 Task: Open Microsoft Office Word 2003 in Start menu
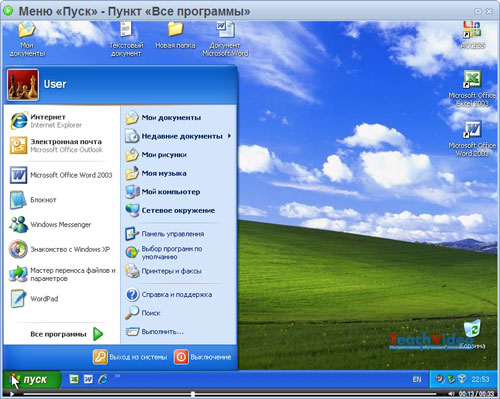pyautogui.click(x=62, y=175)
